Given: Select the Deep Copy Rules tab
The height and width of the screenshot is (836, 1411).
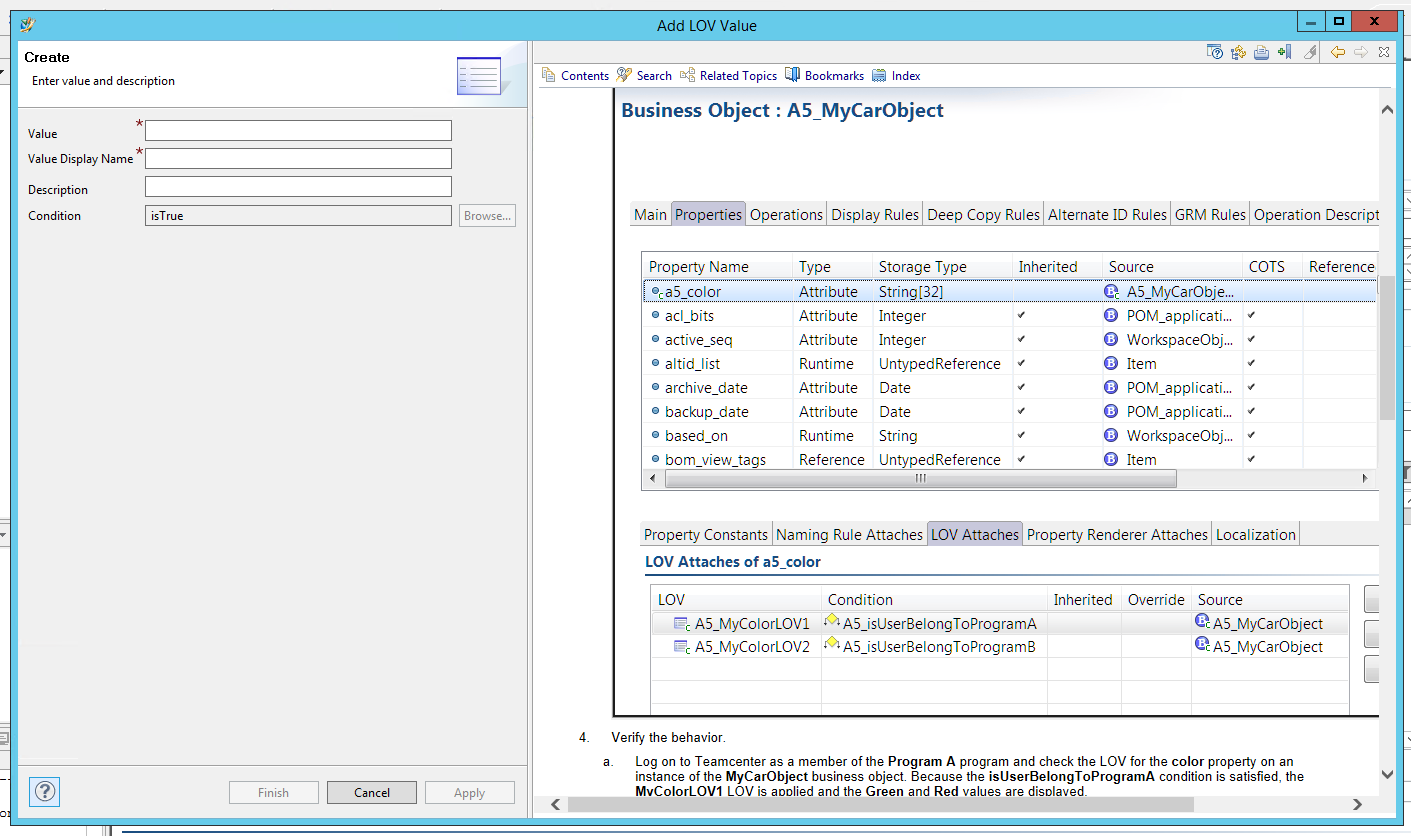Looking at the screenshot, I should pos(984,214).
